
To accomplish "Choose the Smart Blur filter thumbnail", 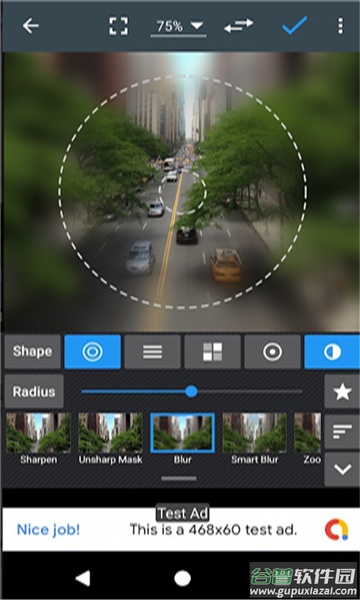I will [x=254, y=439].
